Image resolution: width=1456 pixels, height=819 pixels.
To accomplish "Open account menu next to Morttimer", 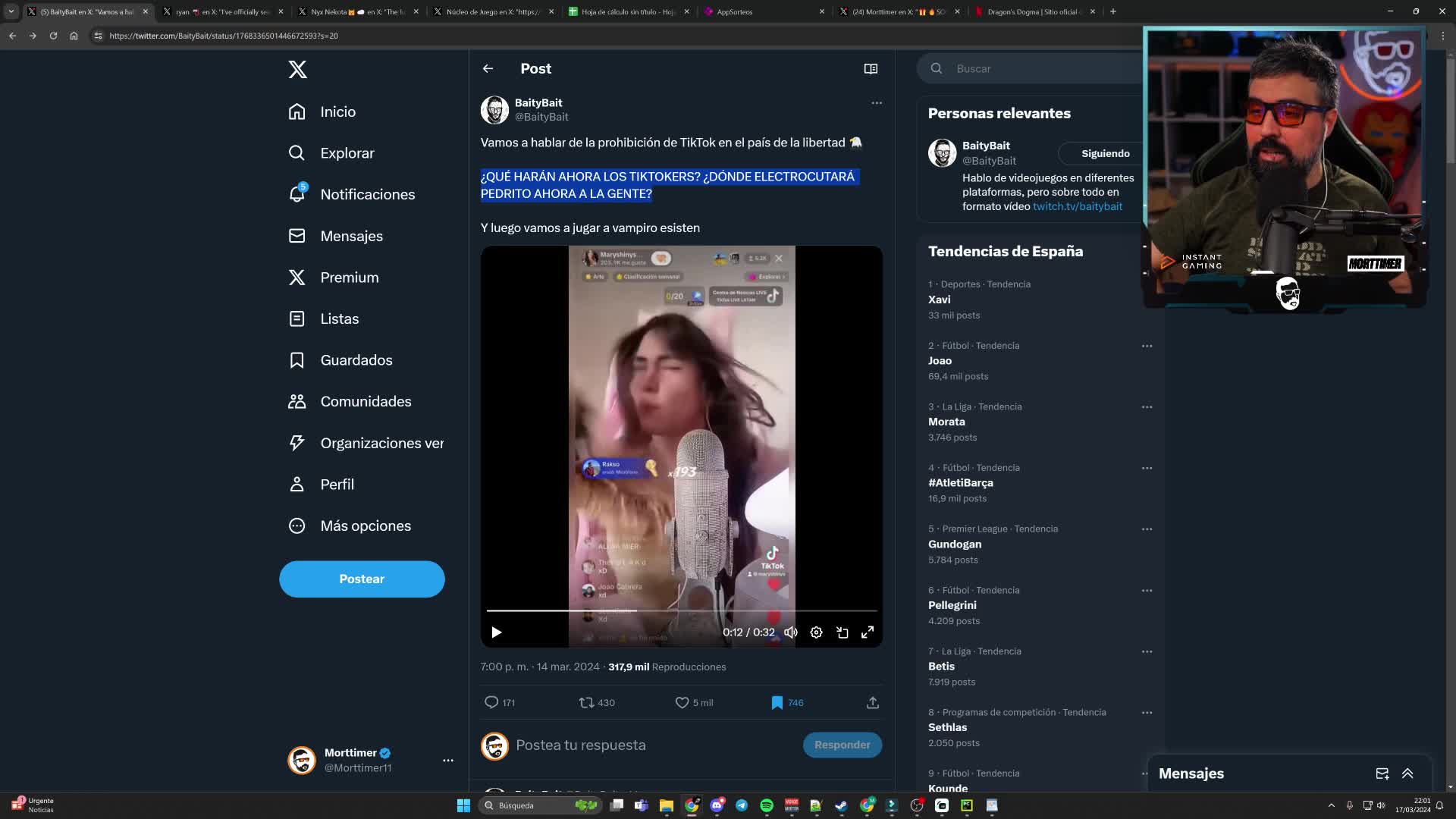I will point(448,760).
